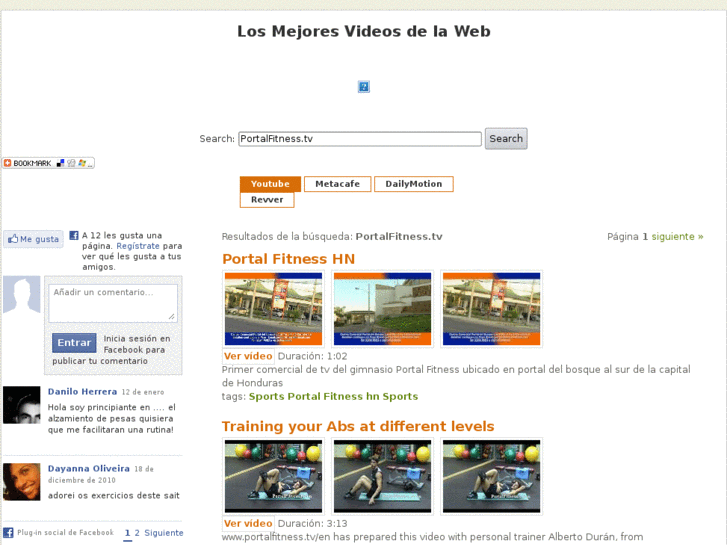Open second Portal Fitness HN thumbnail

pyautogui.click(x=383, y=309)
